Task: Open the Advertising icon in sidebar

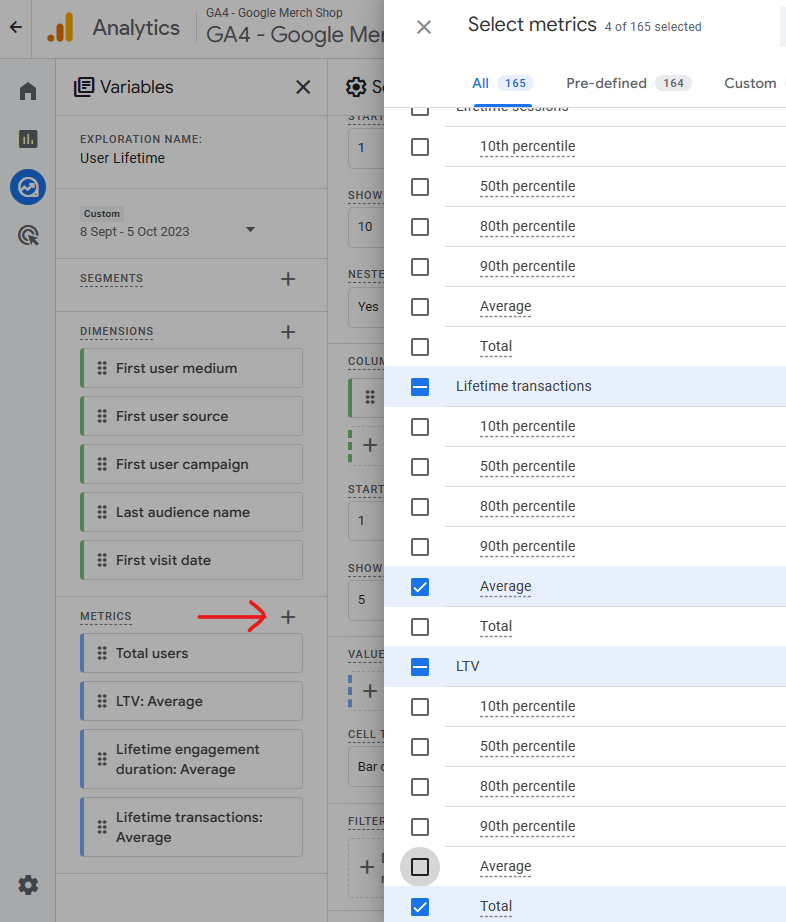Action: 28,236
